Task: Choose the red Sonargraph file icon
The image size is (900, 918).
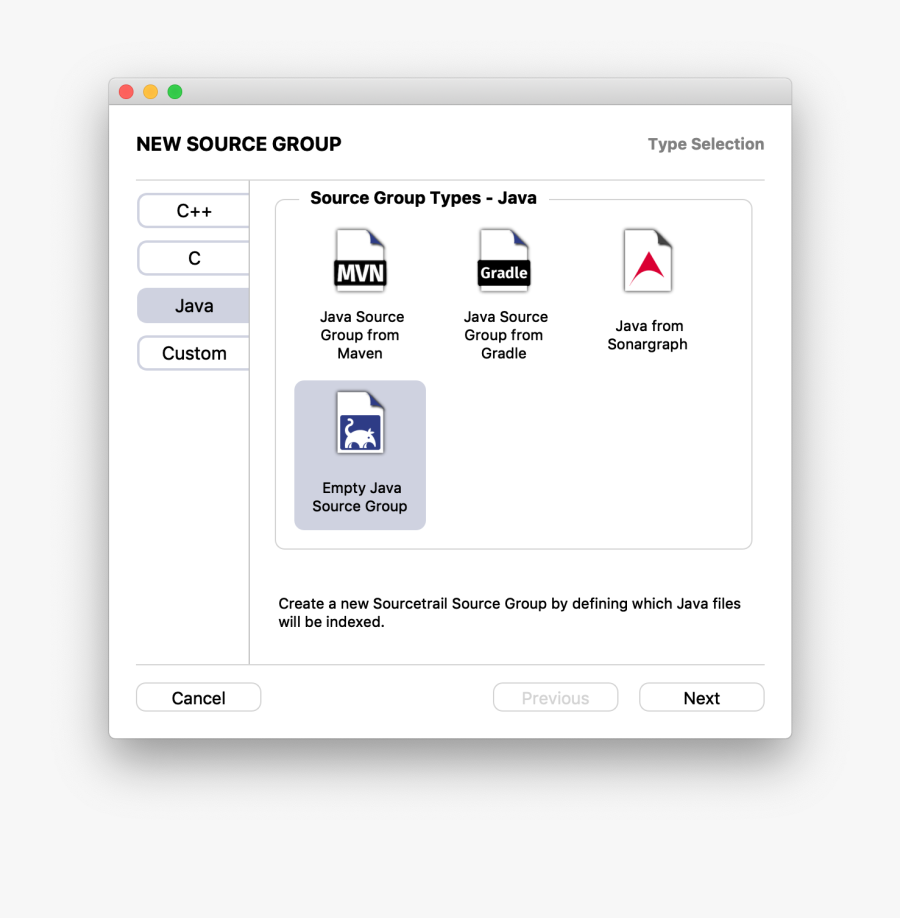Action: coord(648,261)
